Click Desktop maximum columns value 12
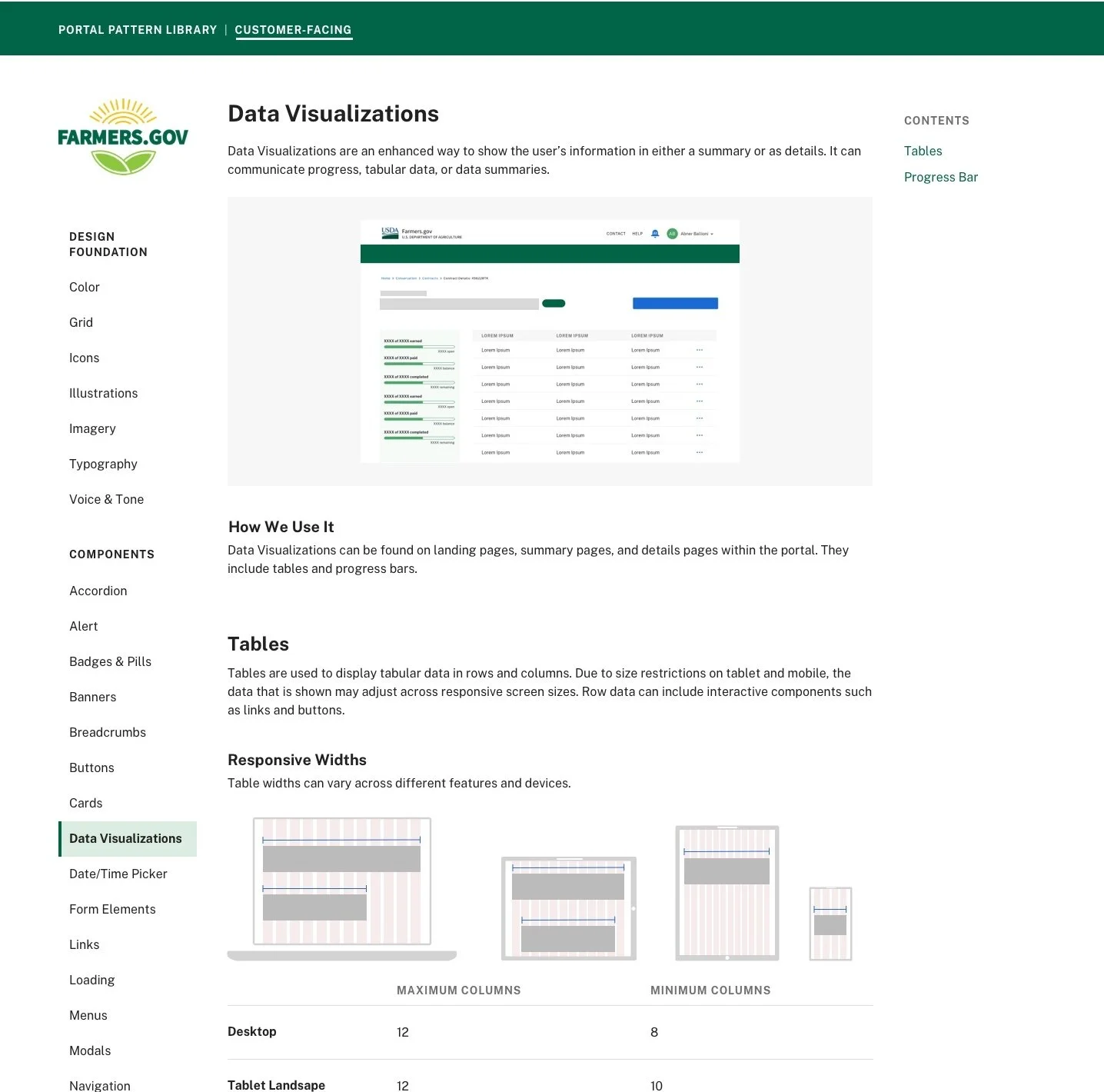 [x=403, y=1032]
